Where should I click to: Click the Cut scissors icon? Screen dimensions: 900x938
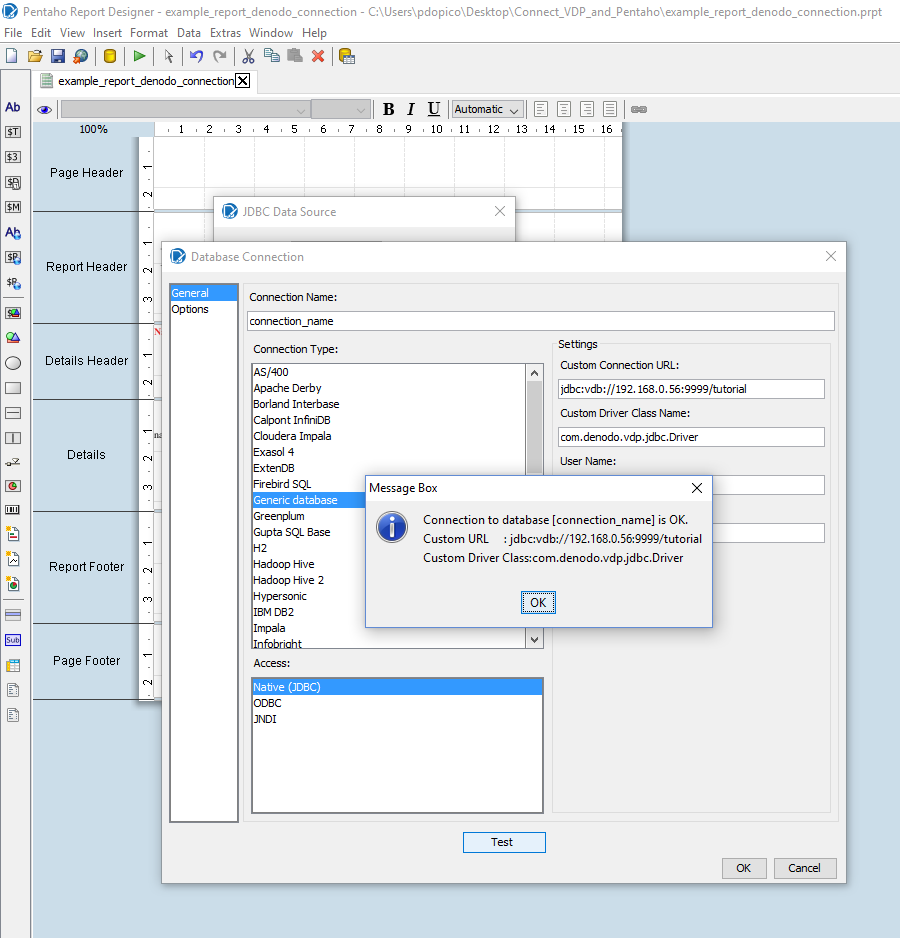(x=249, y=56)
